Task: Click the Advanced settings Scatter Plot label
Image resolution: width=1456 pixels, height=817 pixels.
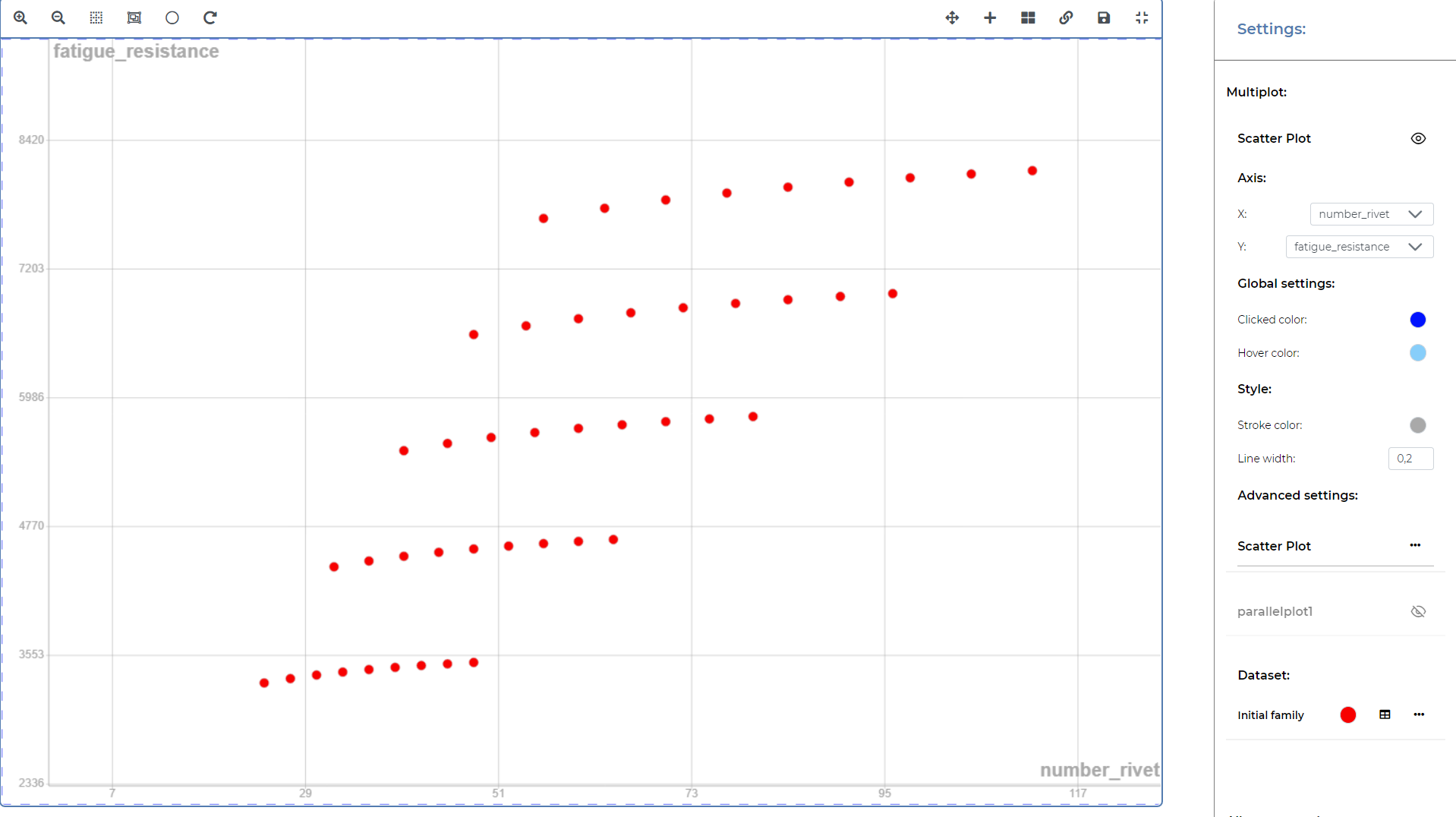Action: 1274,546
